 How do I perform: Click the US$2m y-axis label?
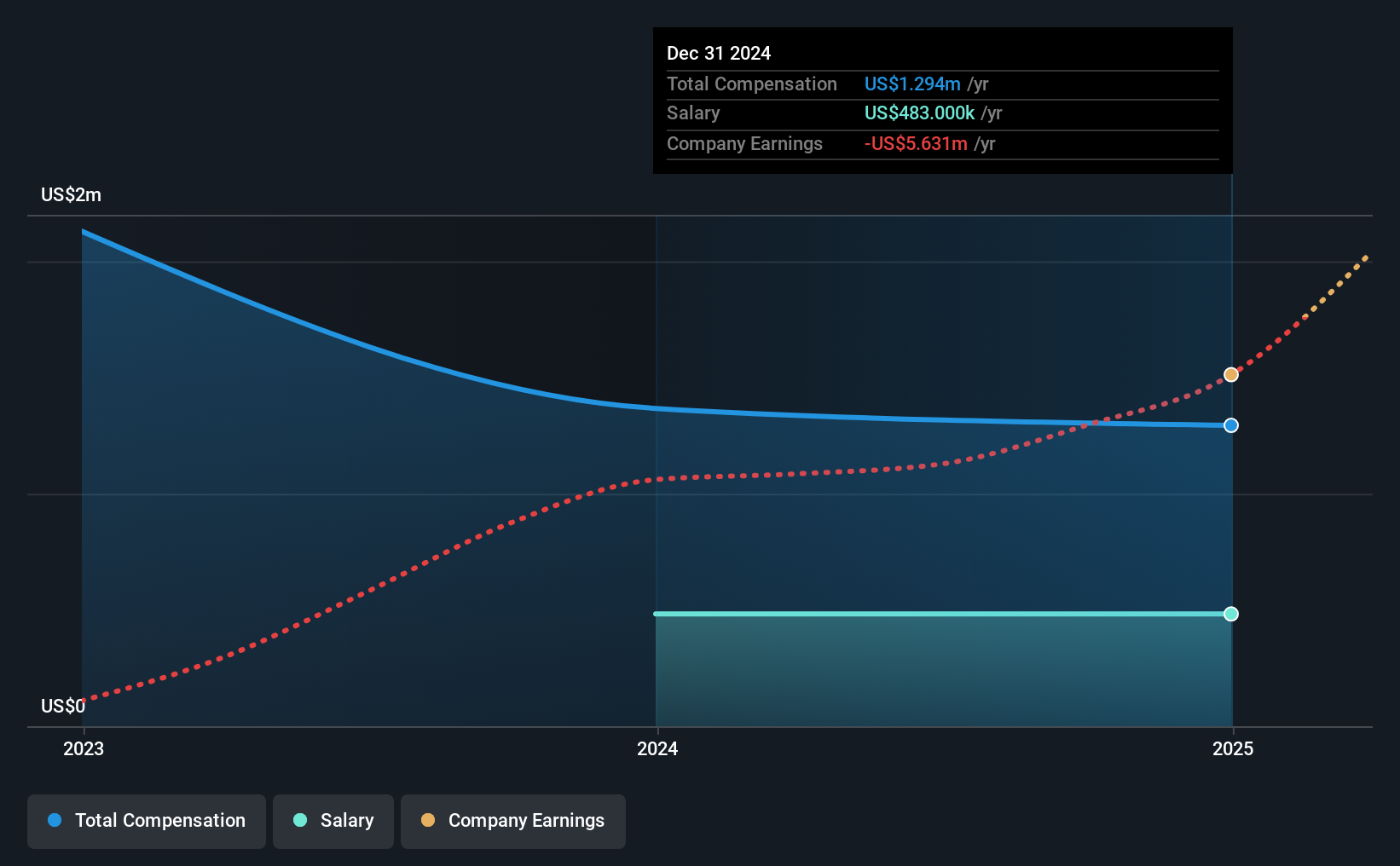71,195
